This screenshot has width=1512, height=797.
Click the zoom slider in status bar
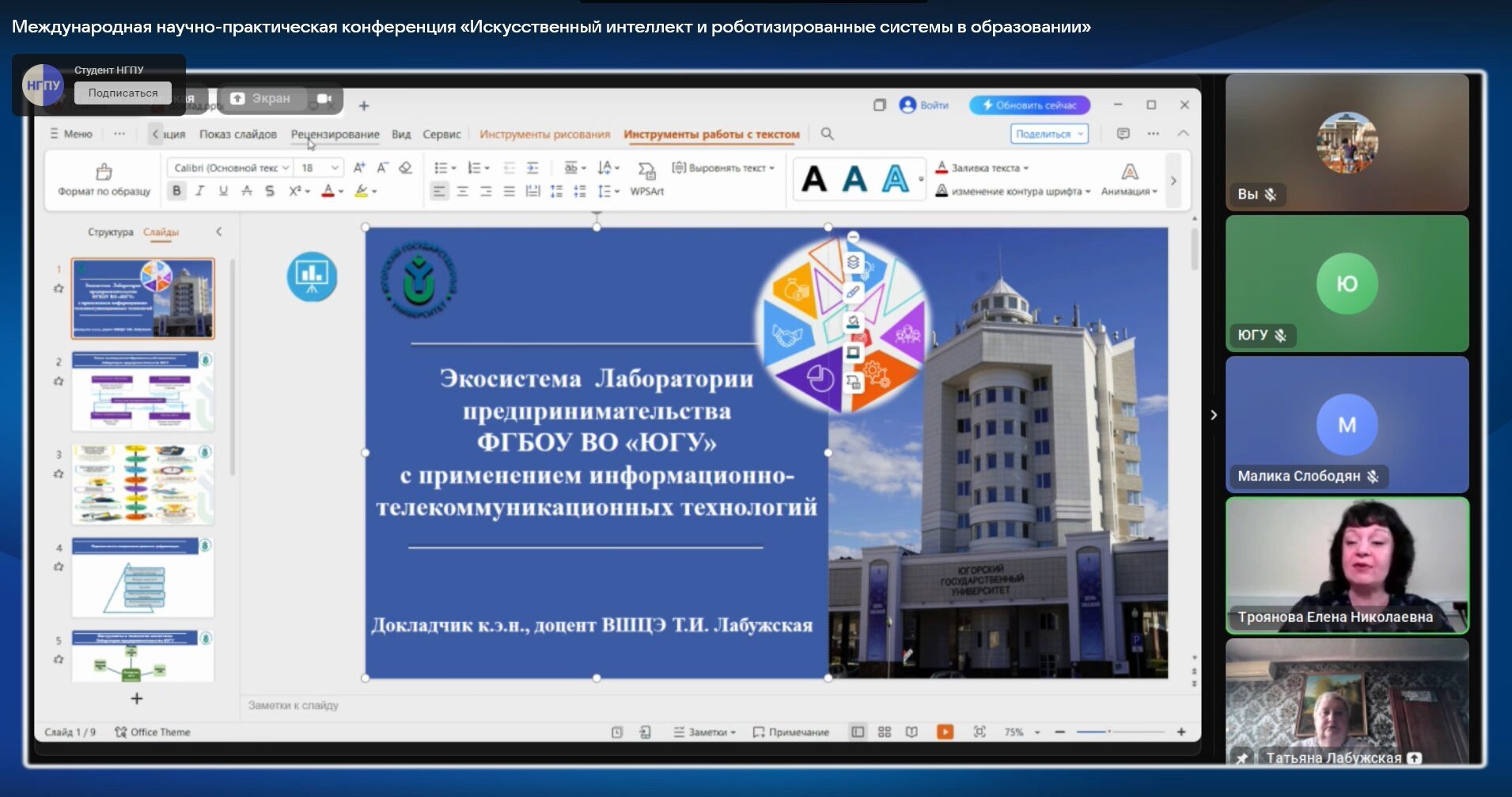pyautogui.click(x=1108, y=732)
